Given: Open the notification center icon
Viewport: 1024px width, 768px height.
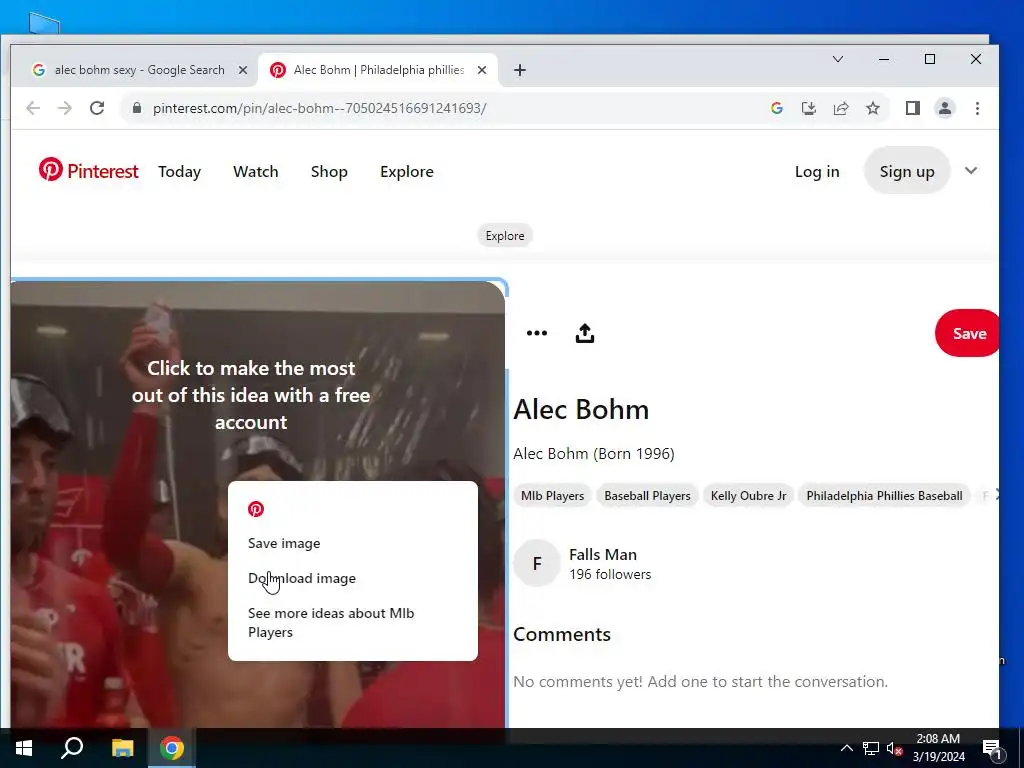Looking at the screenshot, I should 991,749.
